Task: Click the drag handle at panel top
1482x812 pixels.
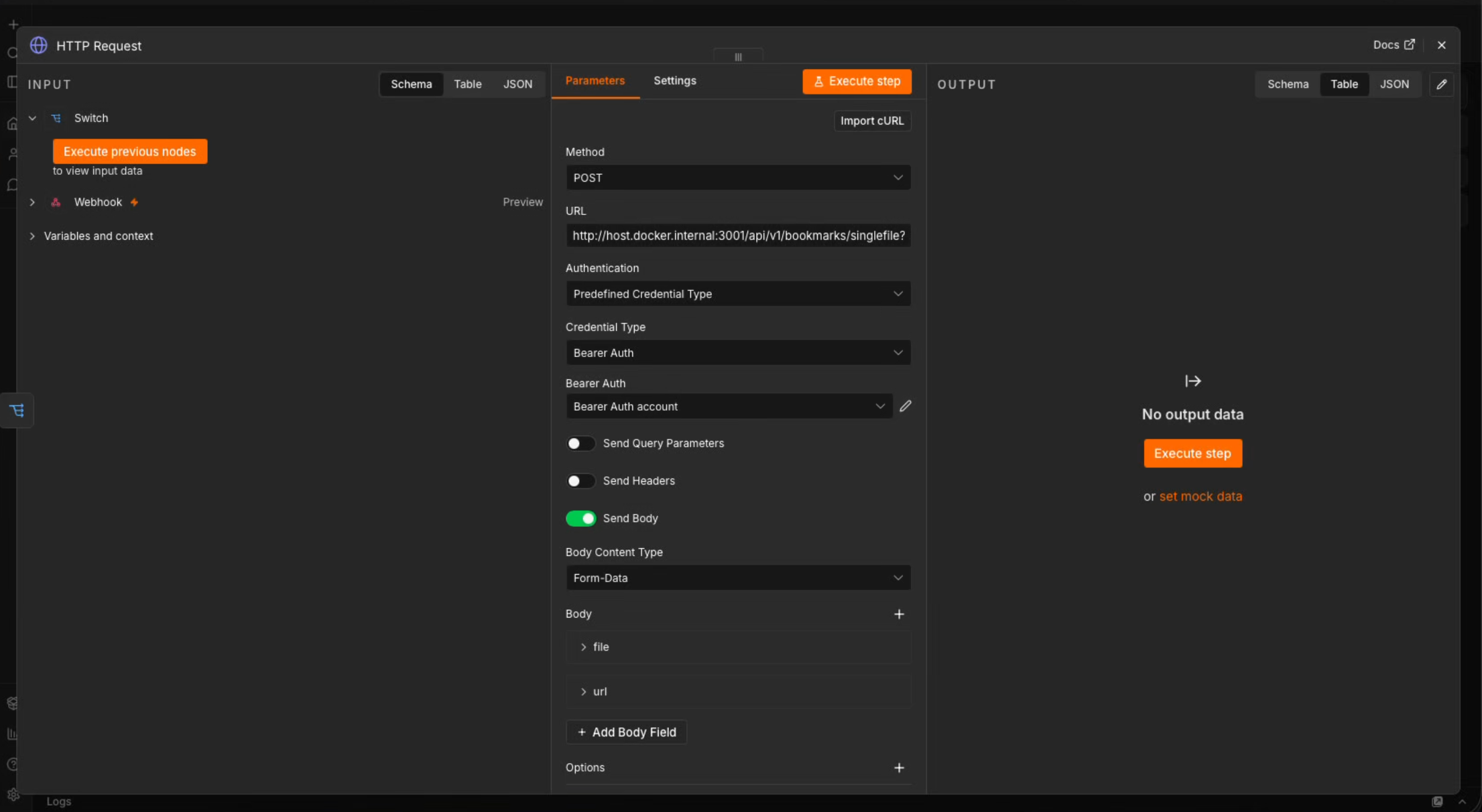Action: pyautogui.click(x=738, y=57)
